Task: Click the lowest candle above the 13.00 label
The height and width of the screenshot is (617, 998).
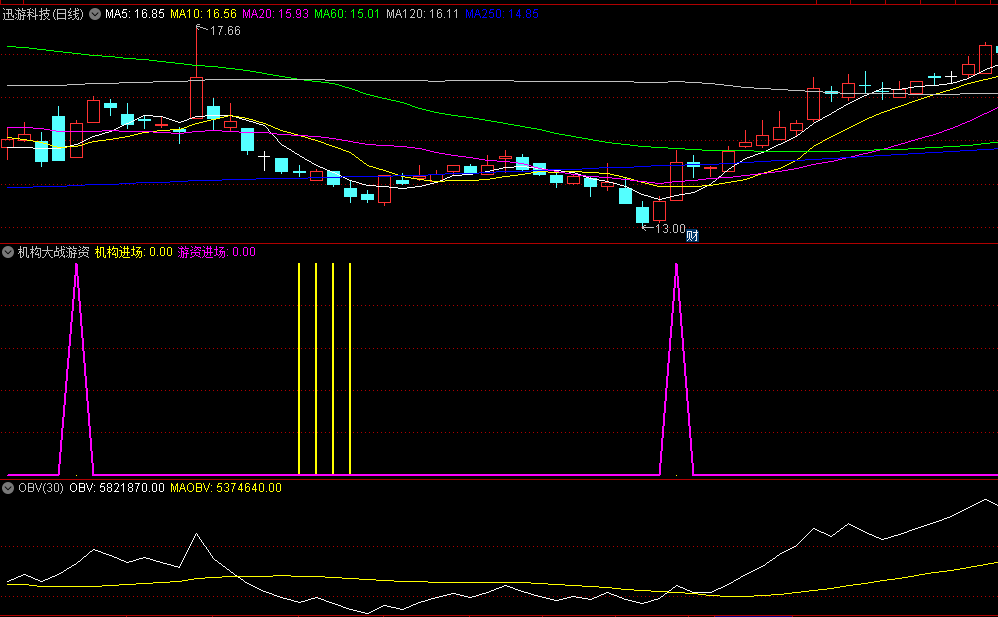Action: (642, 215)
